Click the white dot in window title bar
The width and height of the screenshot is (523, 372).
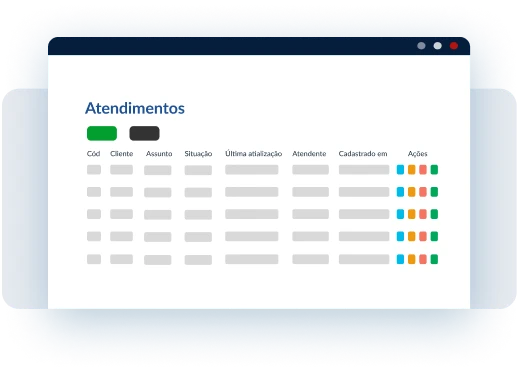point(438,46)
